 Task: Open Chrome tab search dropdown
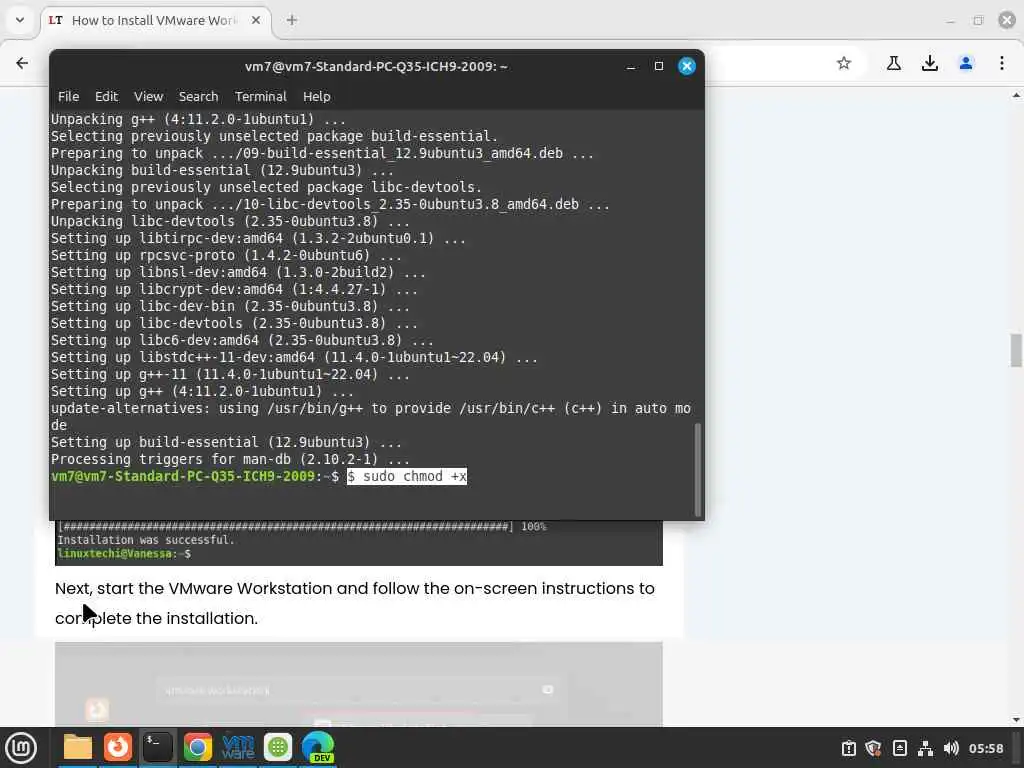click(20, 20)
